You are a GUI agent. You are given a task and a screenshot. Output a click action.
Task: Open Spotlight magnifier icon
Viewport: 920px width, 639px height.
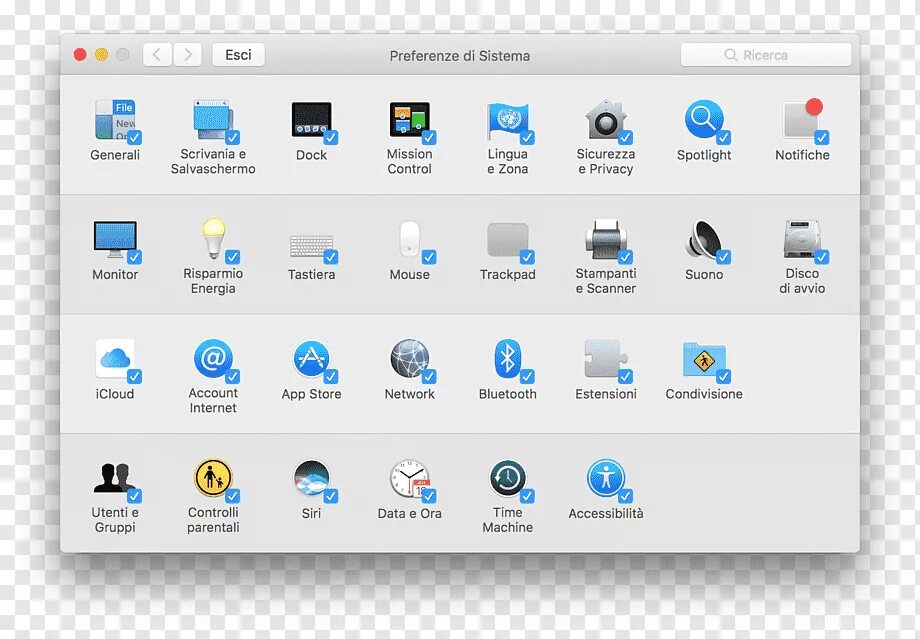point(704,120)
